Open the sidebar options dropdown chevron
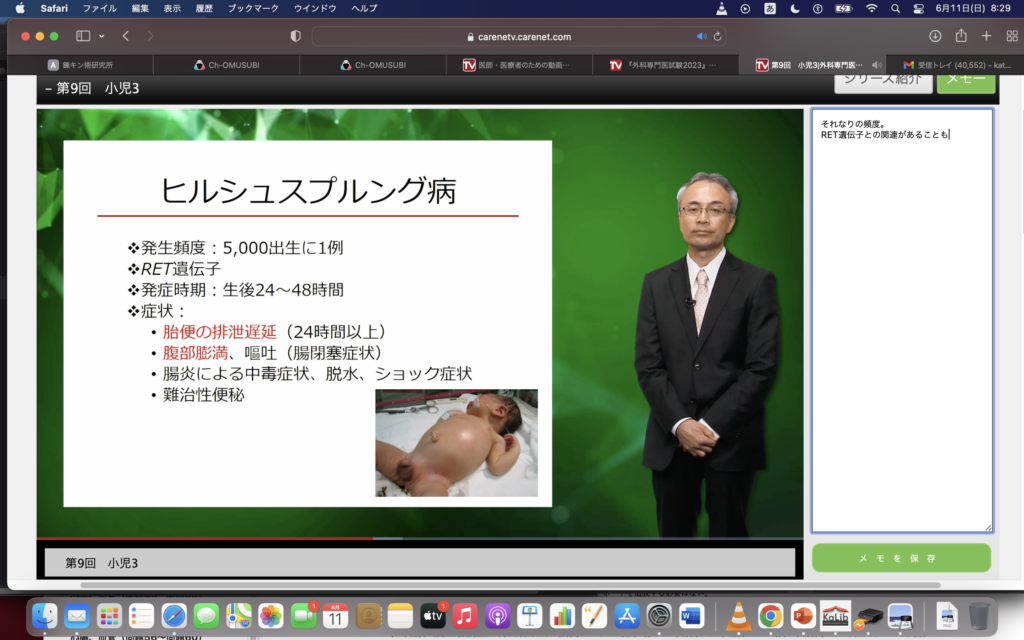 click(101, 36)
